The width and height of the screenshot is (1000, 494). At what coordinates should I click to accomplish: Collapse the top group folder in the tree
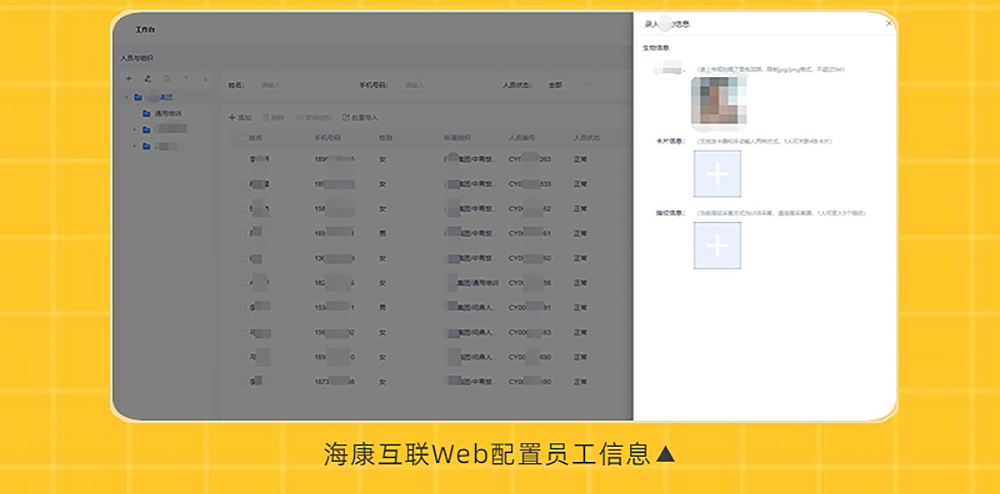[126, 98]
